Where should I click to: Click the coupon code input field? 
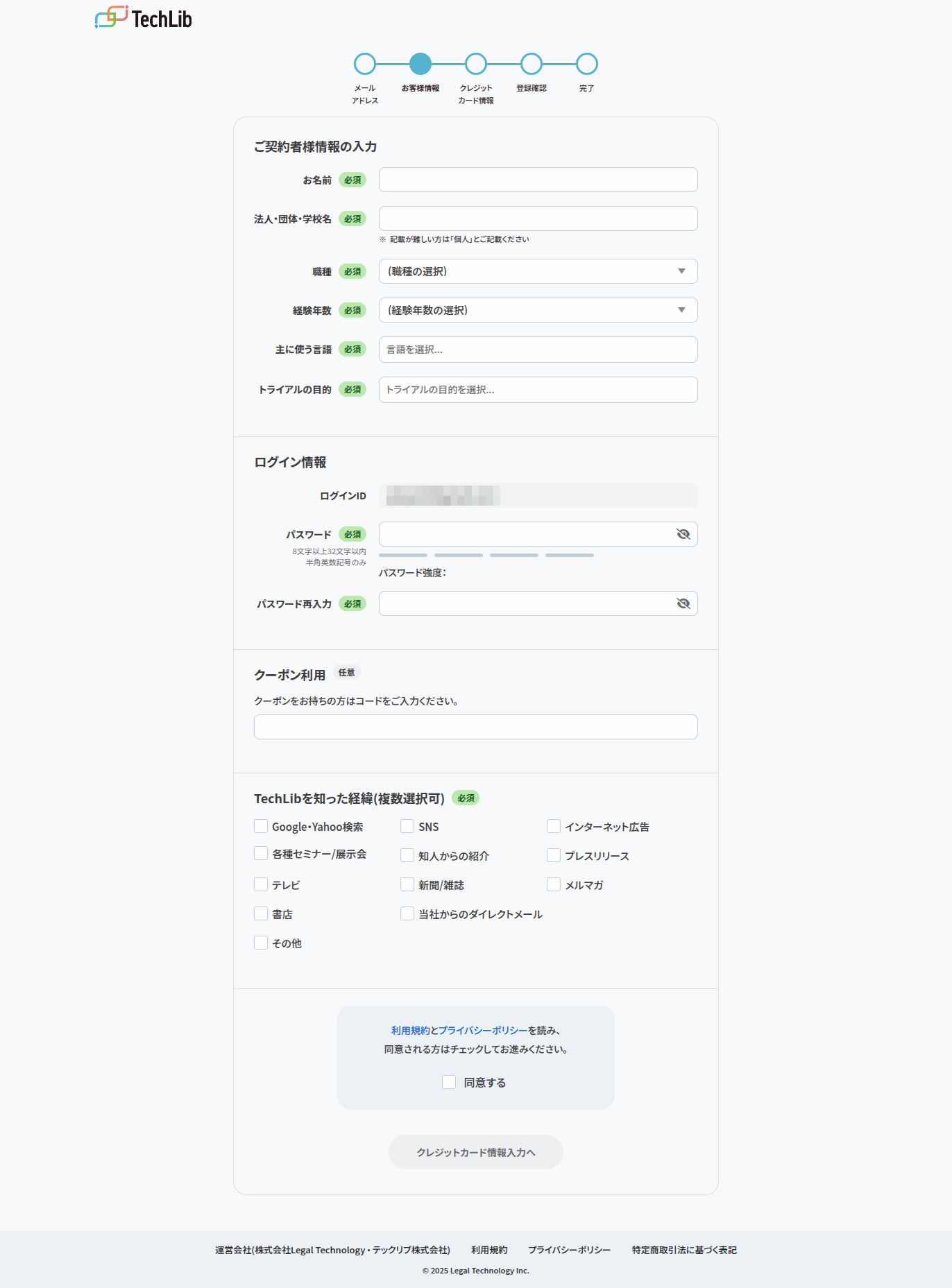click(x=476, y=727)
